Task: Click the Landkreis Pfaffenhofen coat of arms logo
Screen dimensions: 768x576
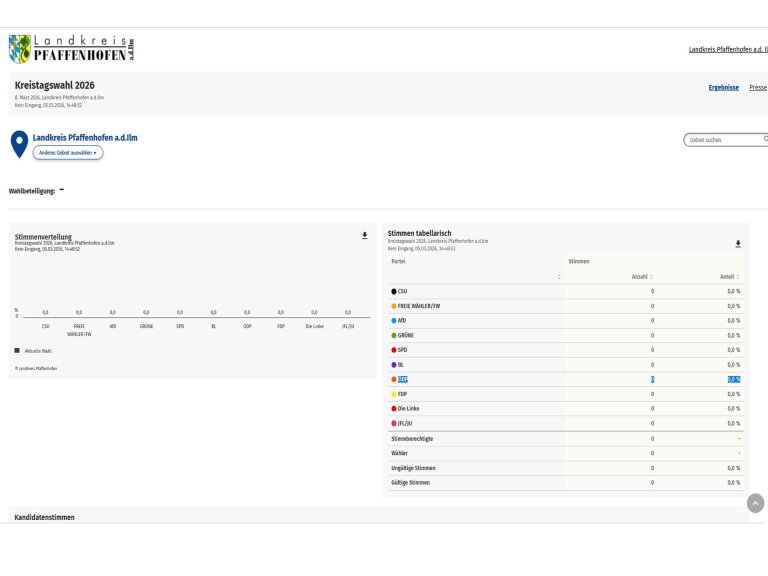Action: [20, 48]
